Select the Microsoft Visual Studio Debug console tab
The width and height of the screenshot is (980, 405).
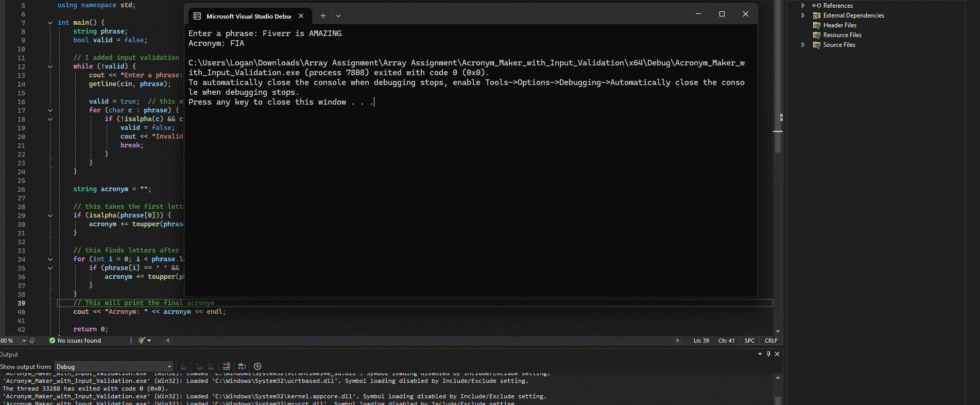tap(248, 15)
